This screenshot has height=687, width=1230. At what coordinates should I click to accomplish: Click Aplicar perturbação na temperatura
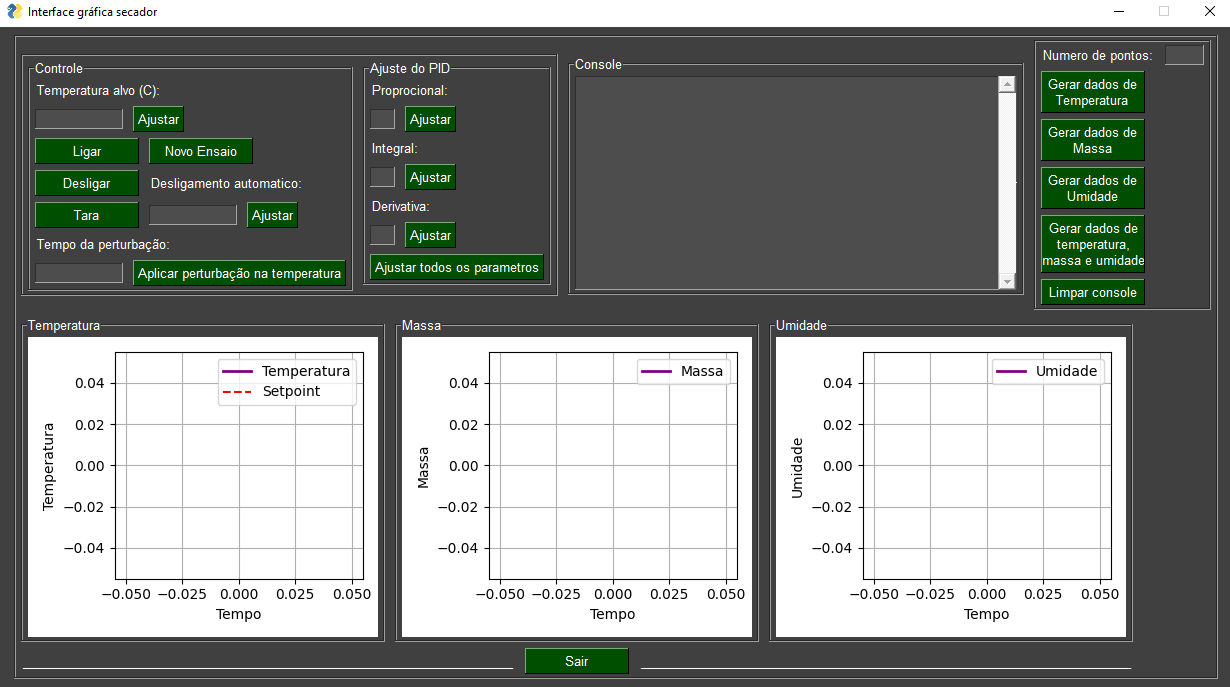click(239, 272)
